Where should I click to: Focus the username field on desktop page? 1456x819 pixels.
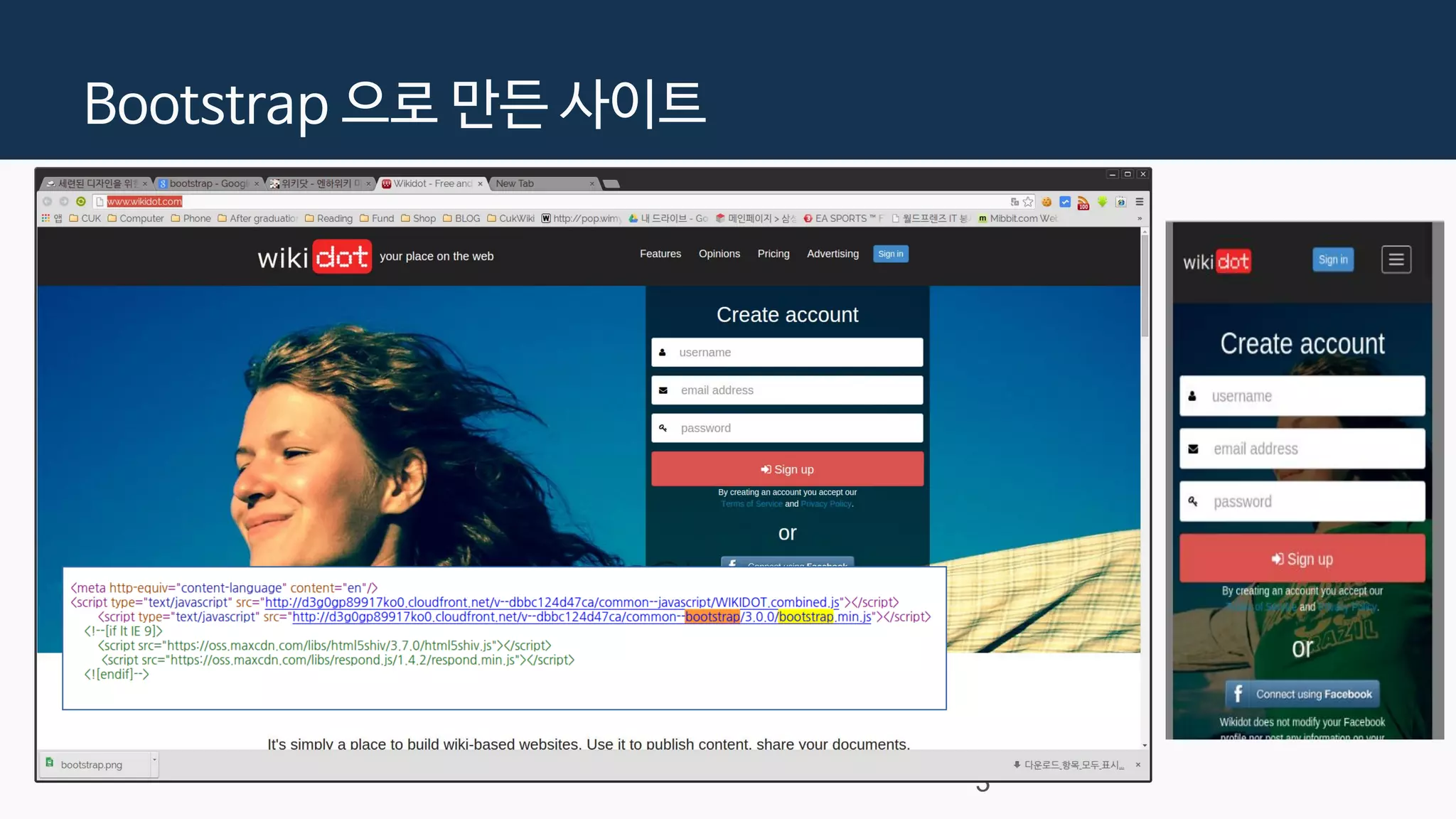(x=787, y=352)
